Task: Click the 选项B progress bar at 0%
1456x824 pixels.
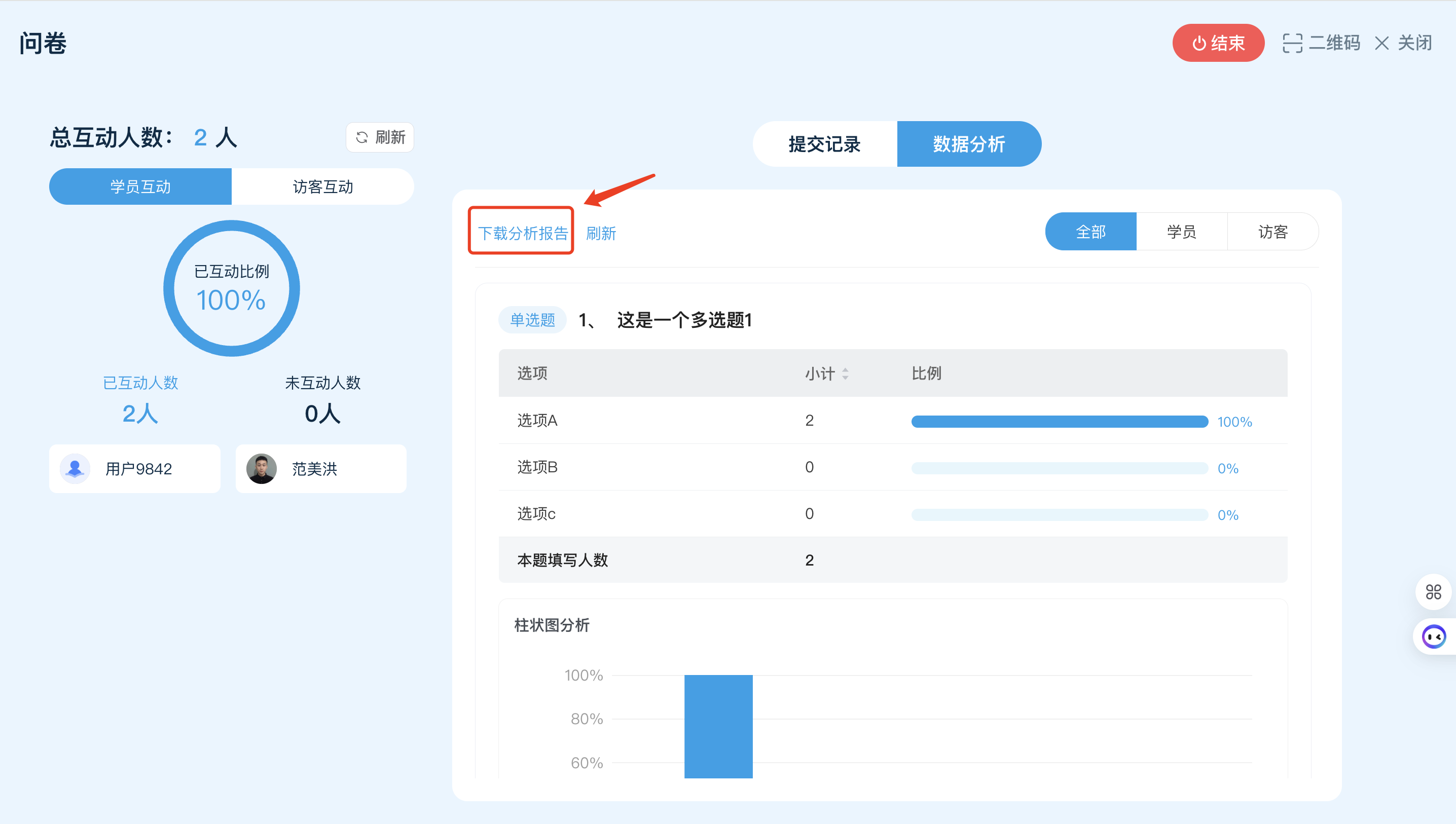Action: (x=1060, y=468)
